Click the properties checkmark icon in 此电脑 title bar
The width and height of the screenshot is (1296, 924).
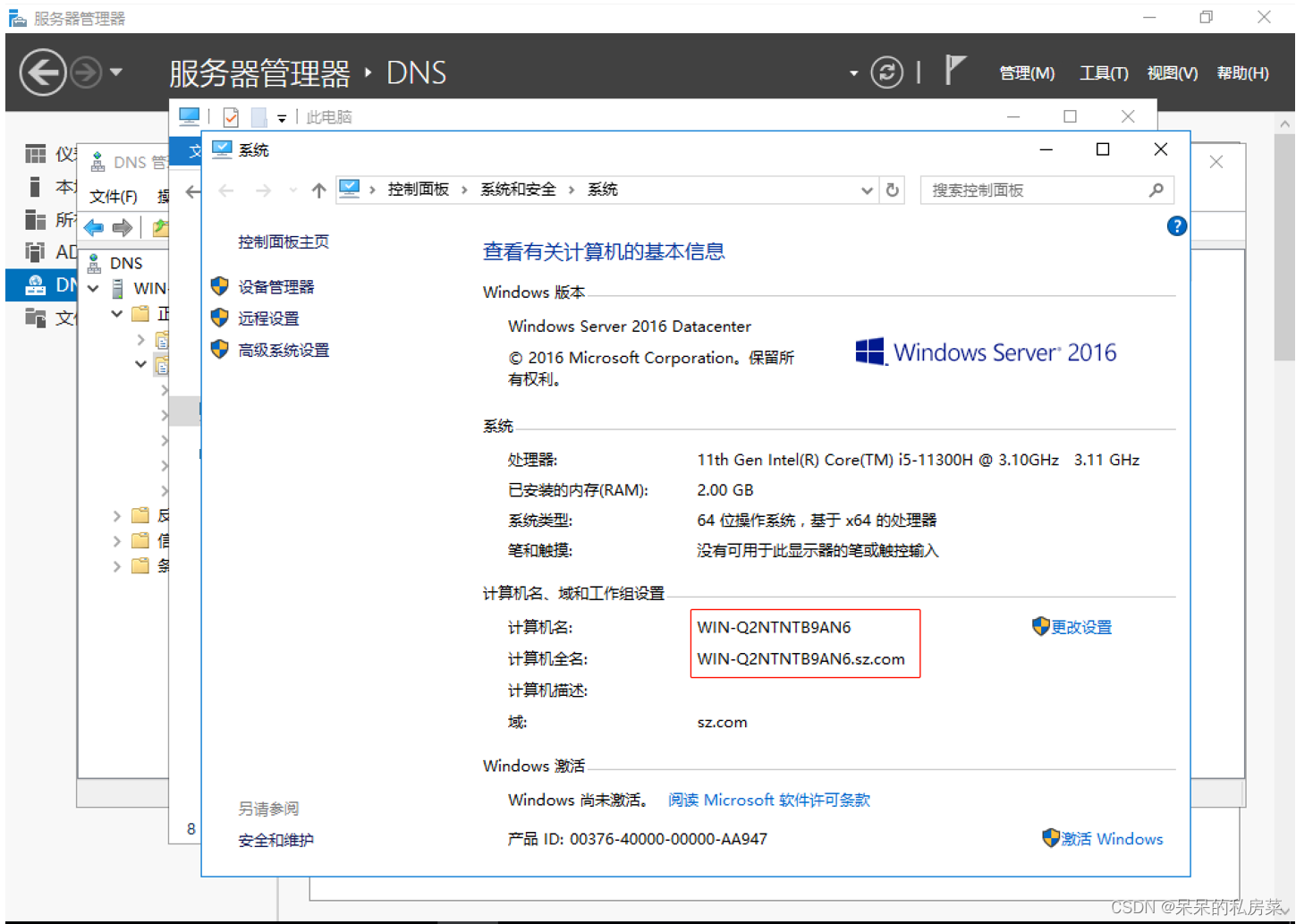click(231, 117)
